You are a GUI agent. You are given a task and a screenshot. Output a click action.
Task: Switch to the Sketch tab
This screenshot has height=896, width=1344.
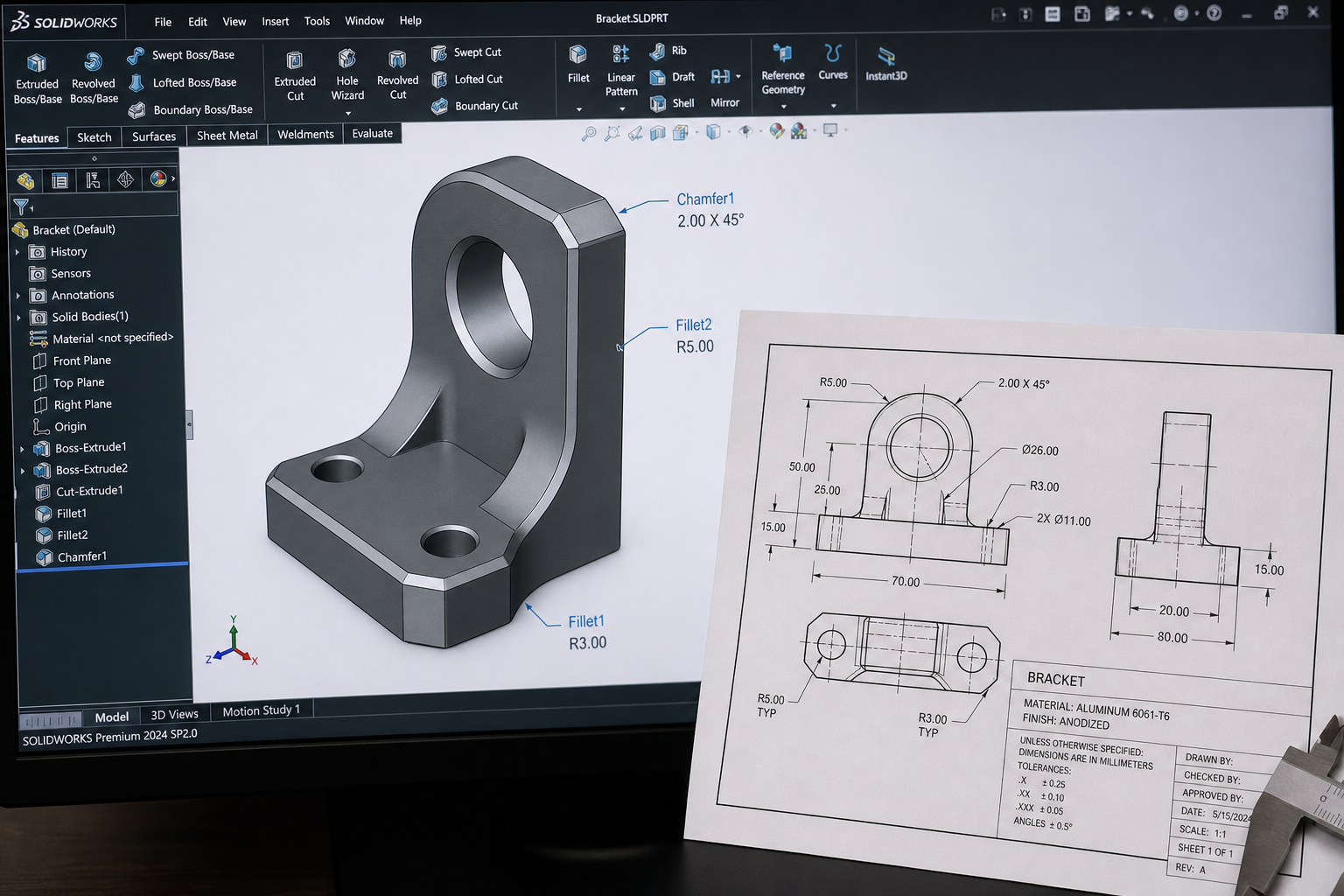[x=94, y=137]
